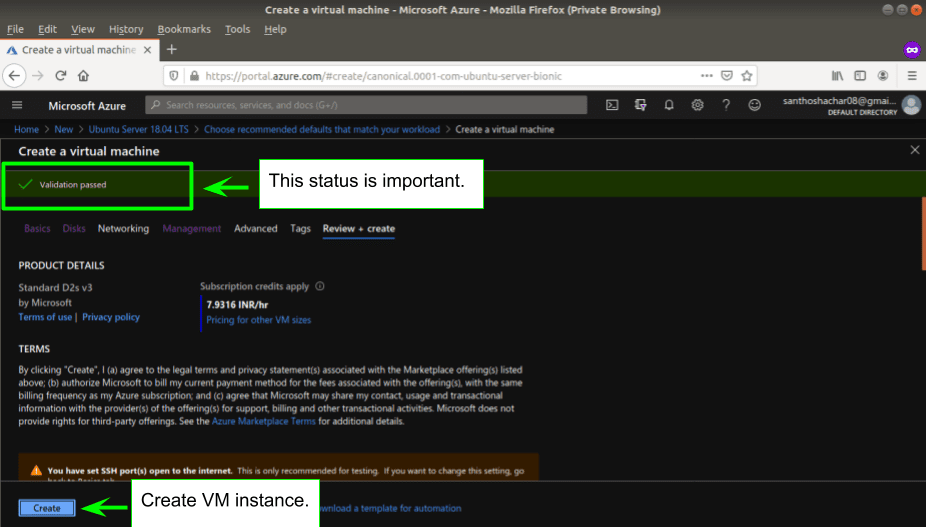This screenshot has width=927, height=527.
Task: Click the account email santhoshachar08
Action: pos(840,101)
